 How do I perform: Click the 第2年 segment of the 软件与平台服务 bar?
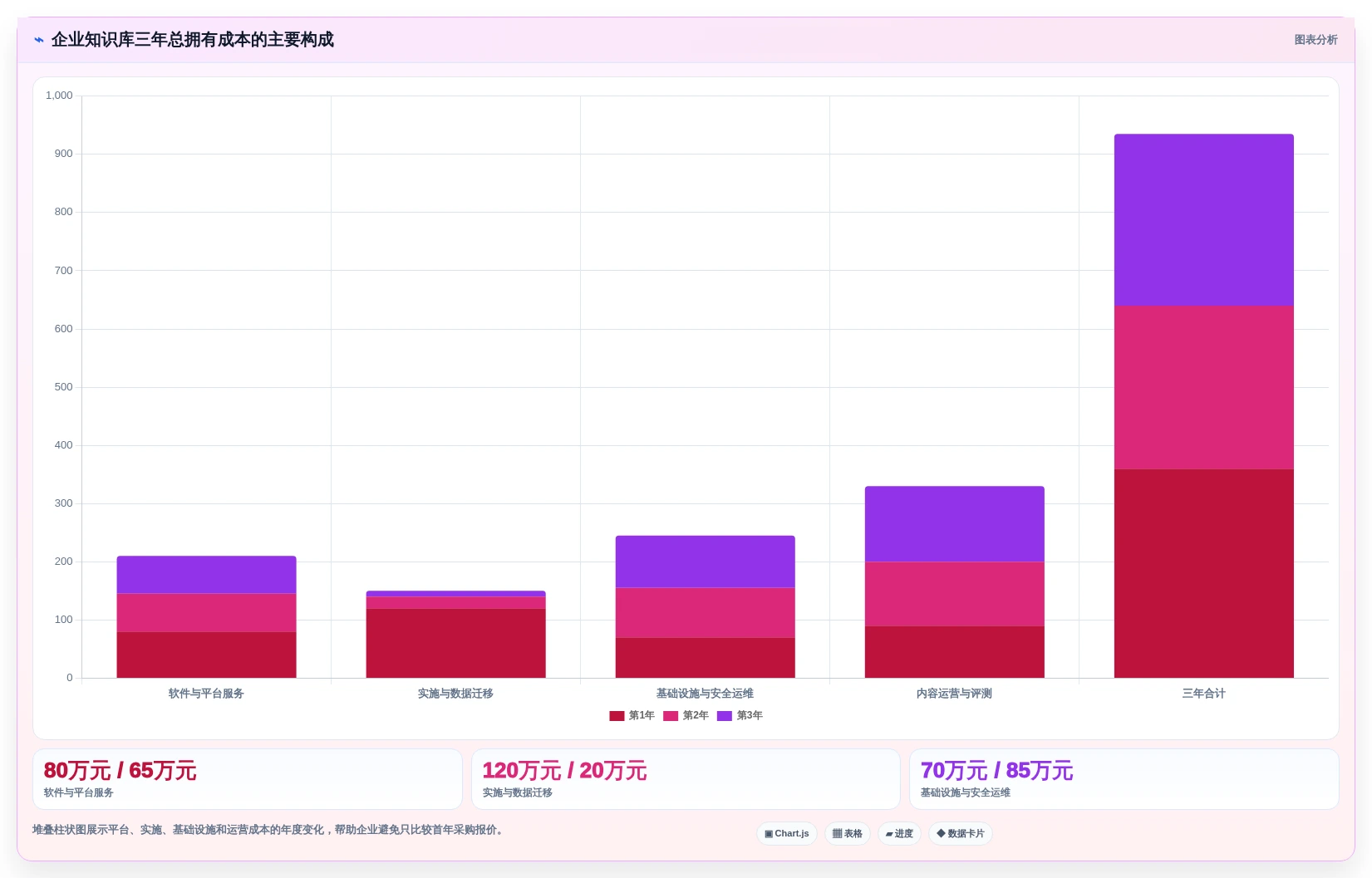pyautogui.click(x=206, y=613)
